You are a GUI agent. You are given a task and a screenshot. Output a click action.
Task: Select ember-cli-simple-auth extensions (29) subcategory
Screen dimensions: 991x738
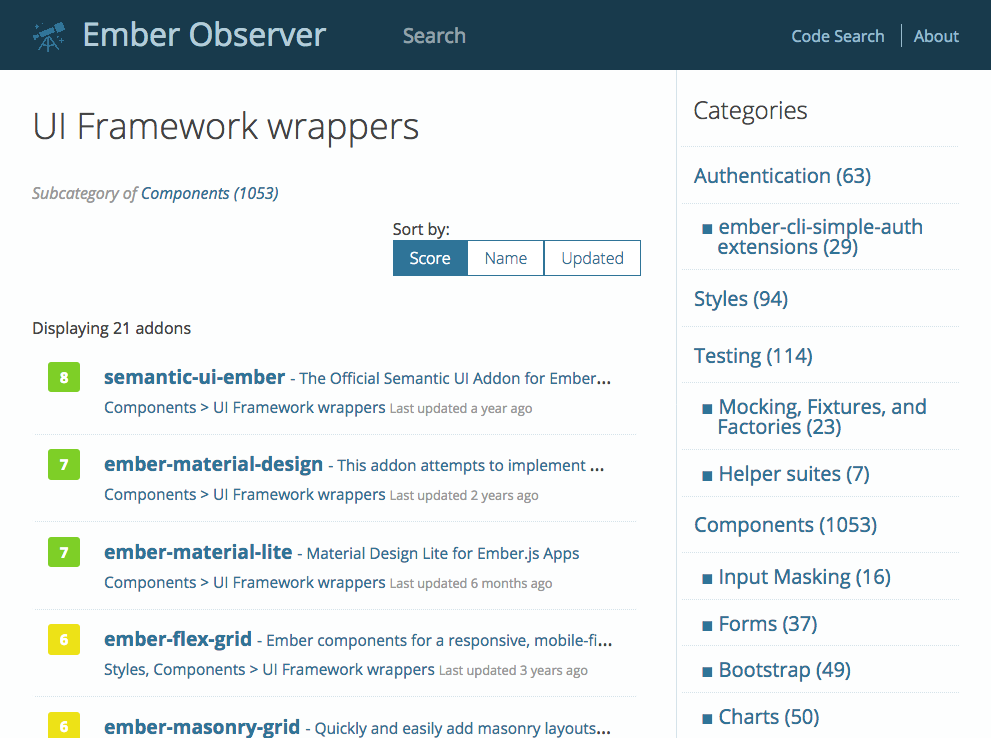tap(820, 237)
